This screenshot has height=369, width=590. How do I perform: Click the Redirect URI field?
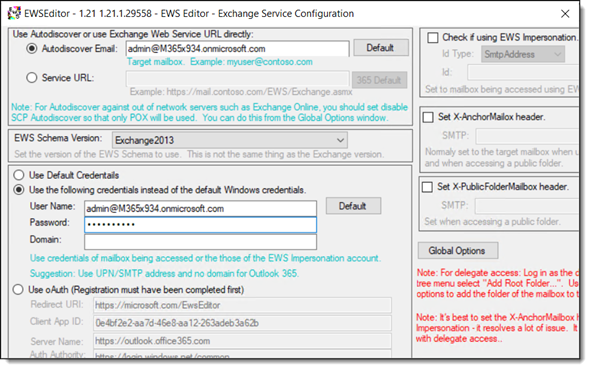coord(242,305)
